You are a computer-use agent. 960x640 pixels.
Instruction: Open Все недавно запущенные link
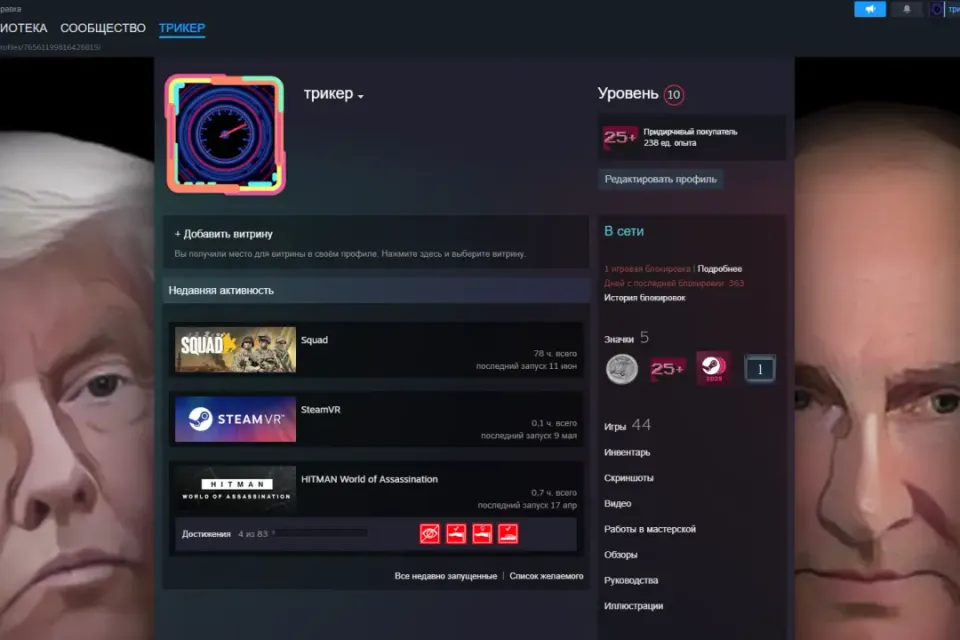point(446,576)
